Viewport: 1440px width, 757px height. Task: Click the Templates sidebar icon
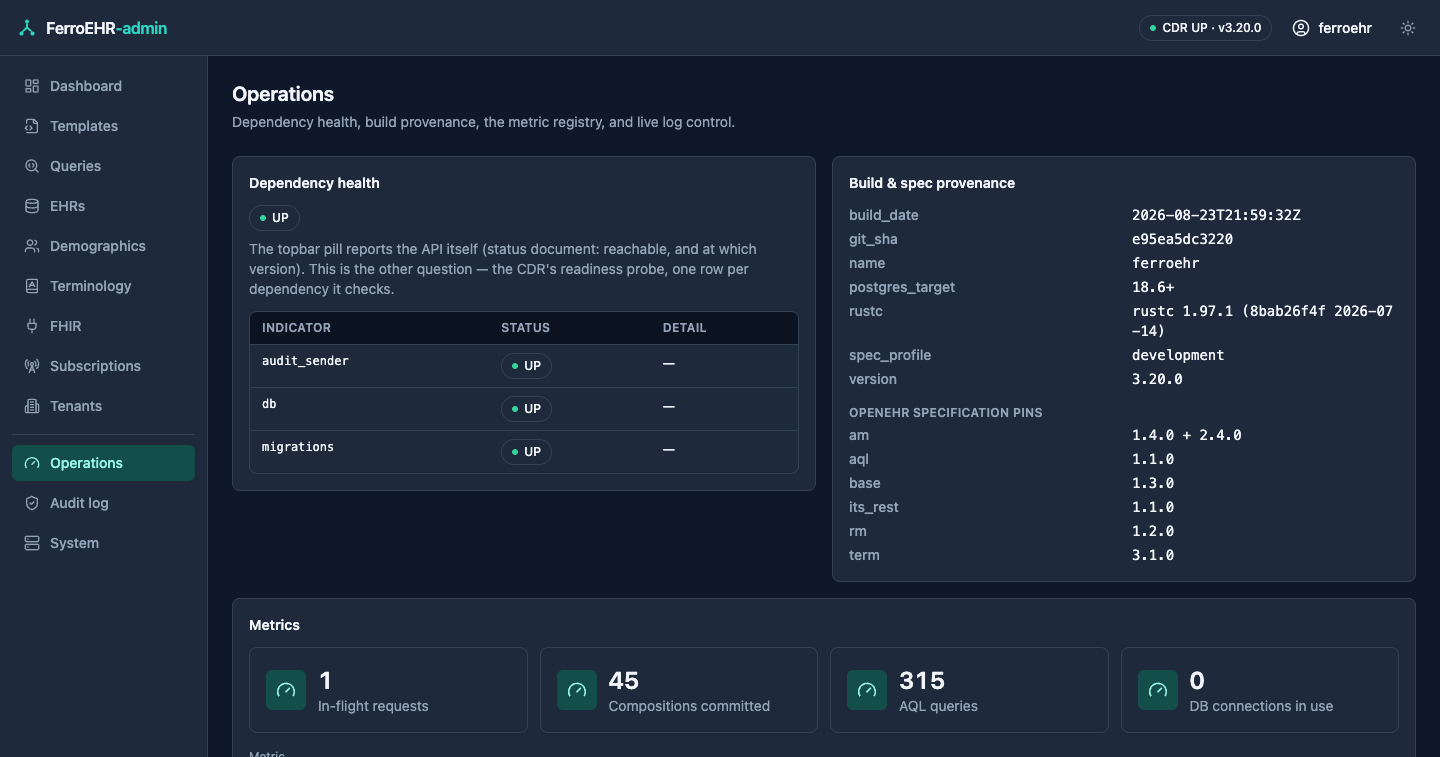point(32,126)
